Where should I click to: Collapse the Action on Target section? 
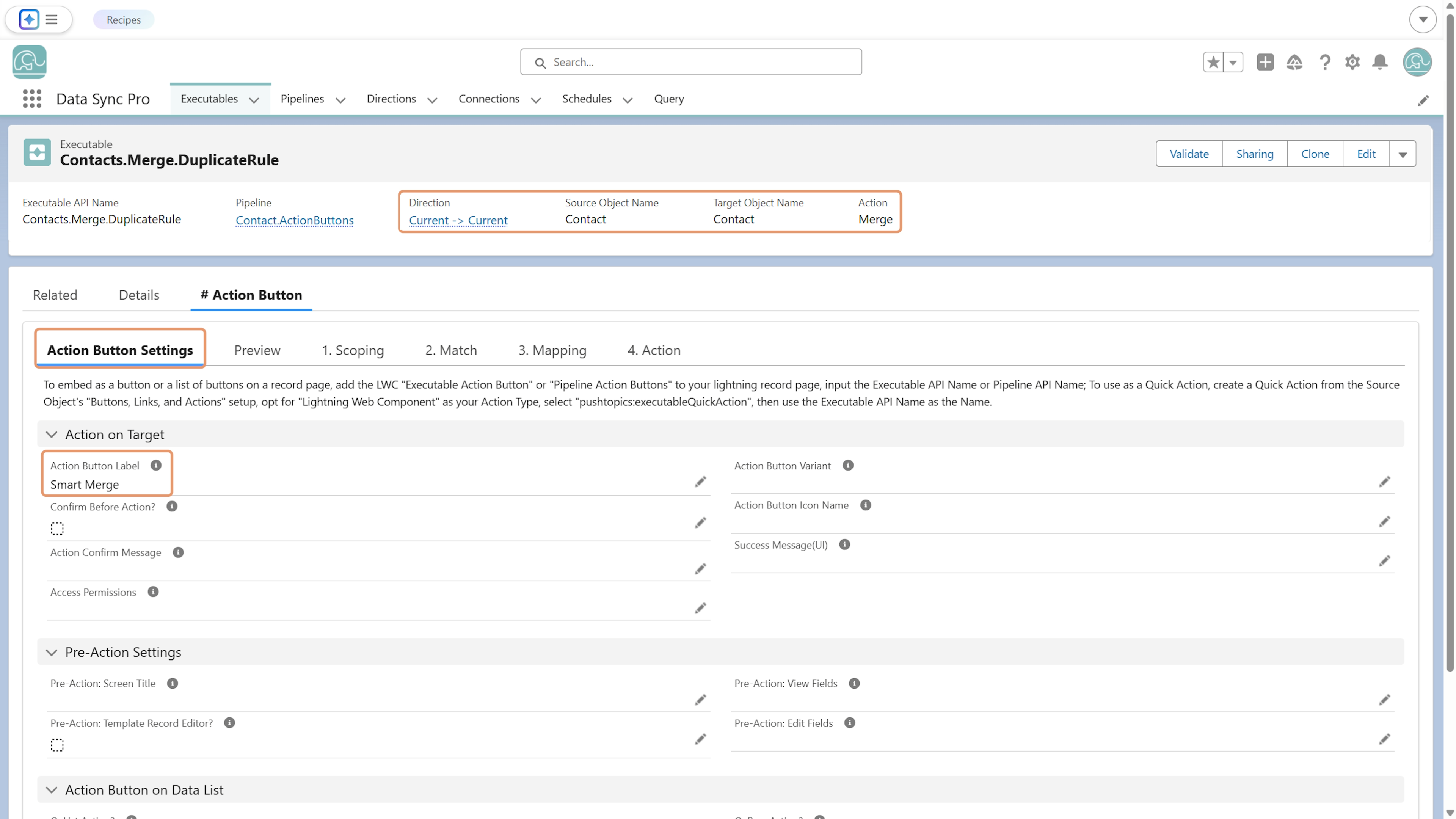tap(52, 435)
